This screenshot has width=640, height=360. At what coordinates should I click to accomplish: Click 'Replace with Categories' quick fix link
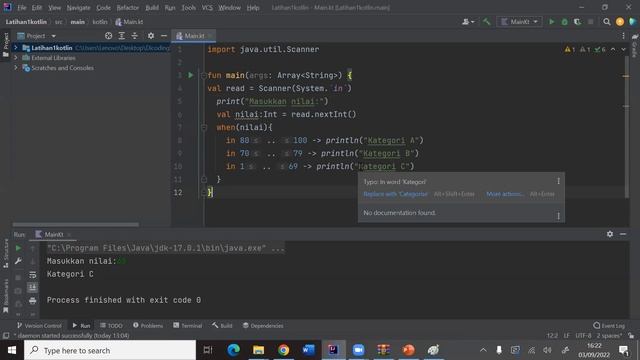[x=395, y=194]
